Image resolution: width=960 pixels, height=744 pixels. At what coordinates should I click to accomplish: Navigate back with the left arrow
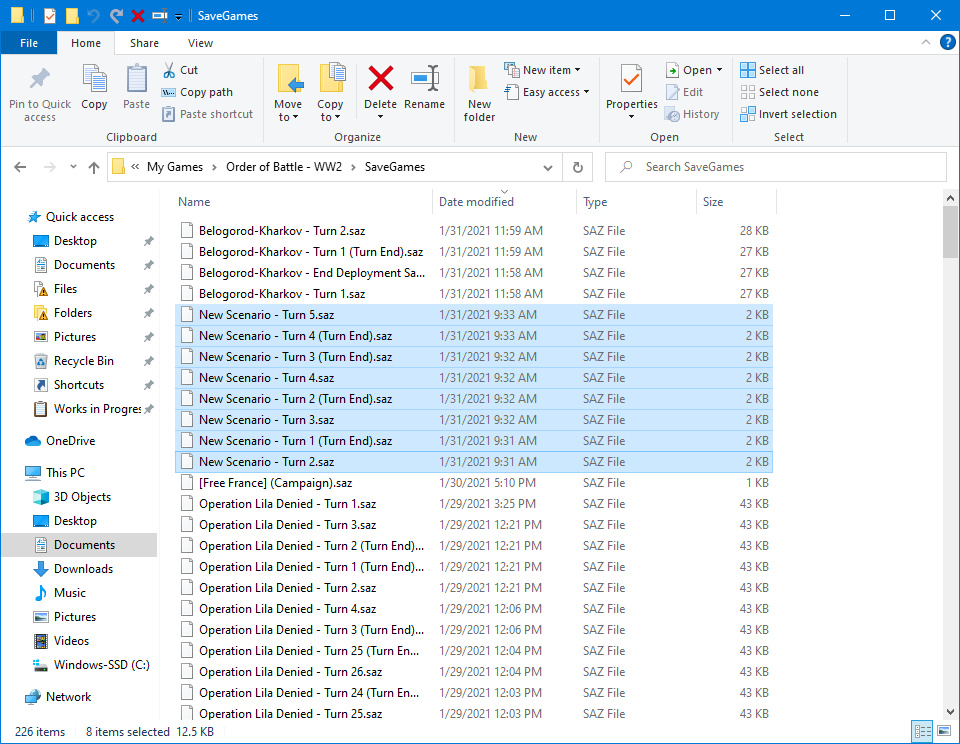tap(20, 167)
